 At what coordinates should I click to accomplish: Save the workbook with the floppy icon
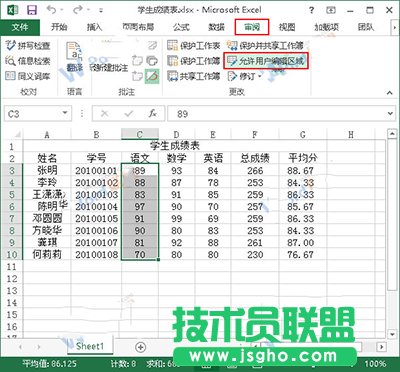tap(32, 10)
